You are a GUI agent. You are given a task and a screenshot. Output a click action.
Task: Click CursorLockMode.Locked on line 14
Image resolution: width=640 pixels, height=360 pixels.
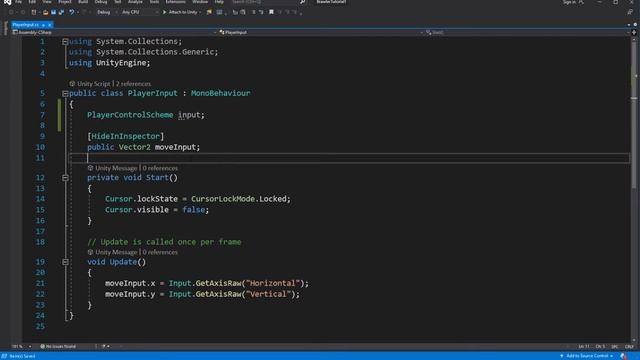[x=239, y=199]
